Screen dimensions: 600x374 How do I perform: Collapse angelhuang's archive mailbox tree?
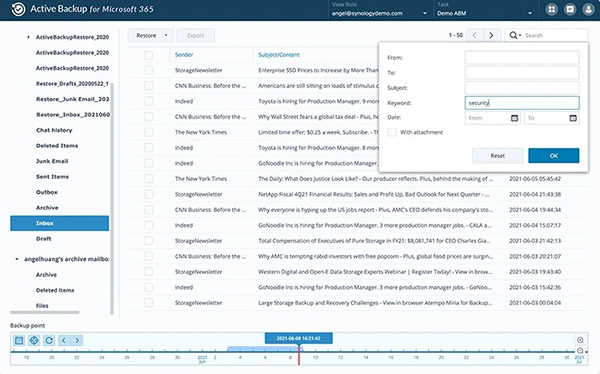coord(17,259)
